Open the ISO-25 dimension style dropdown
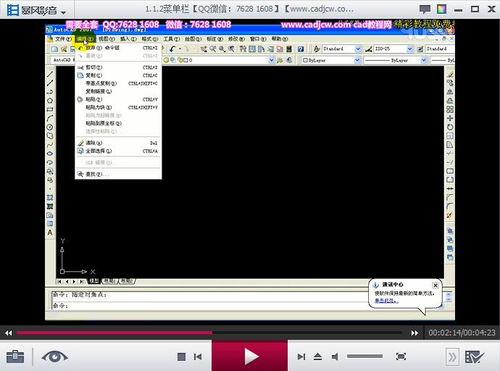This screenshot has height=371, width=500. click(x=410, y=49)
